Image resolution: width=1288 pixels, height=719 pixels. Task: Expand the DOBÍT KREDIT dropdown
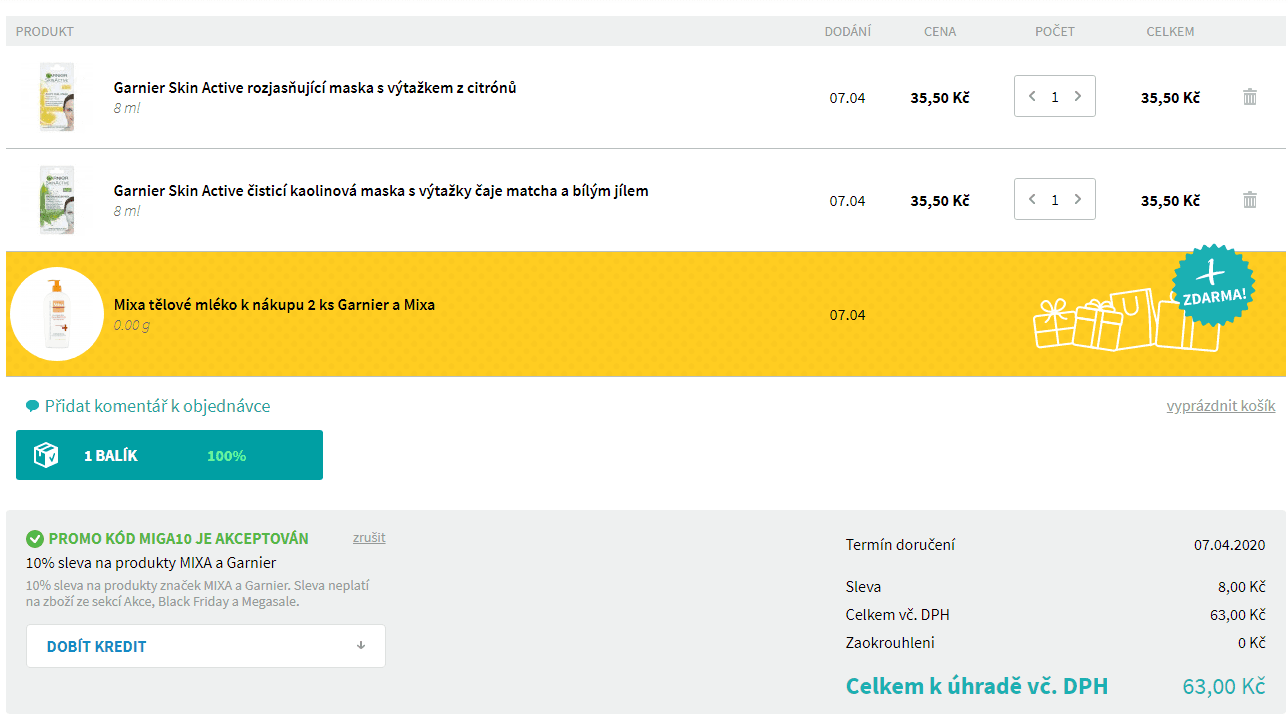206,646
